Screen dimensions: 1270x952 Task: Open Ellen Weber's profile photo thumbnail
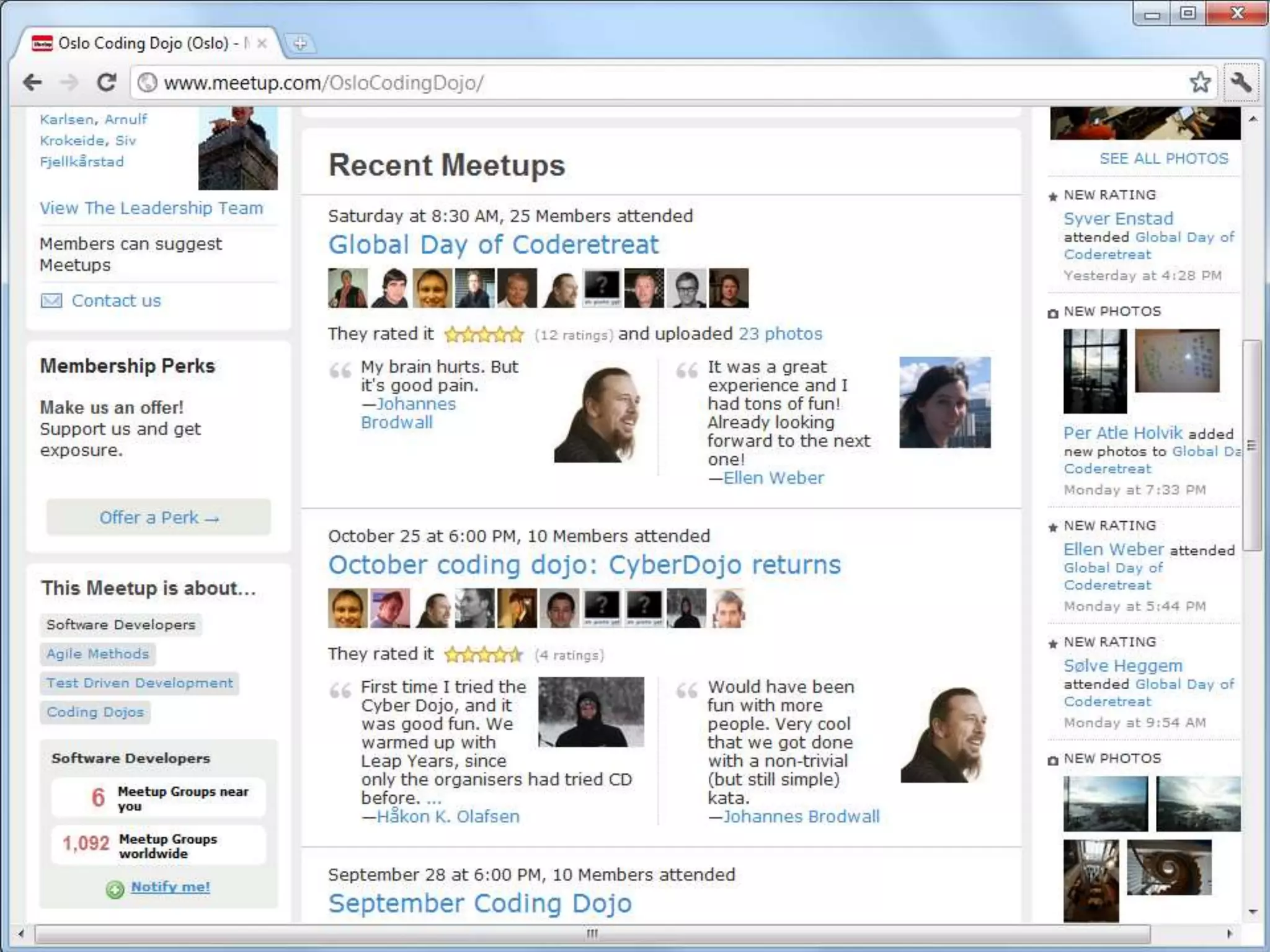(x=944, y=402)
